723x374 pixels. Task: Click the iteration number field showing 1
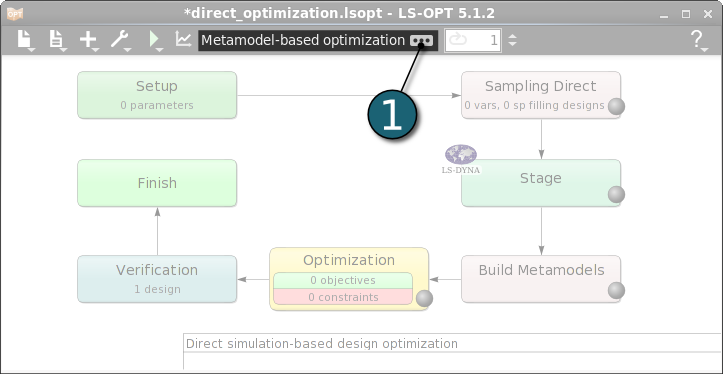[473, 41]
